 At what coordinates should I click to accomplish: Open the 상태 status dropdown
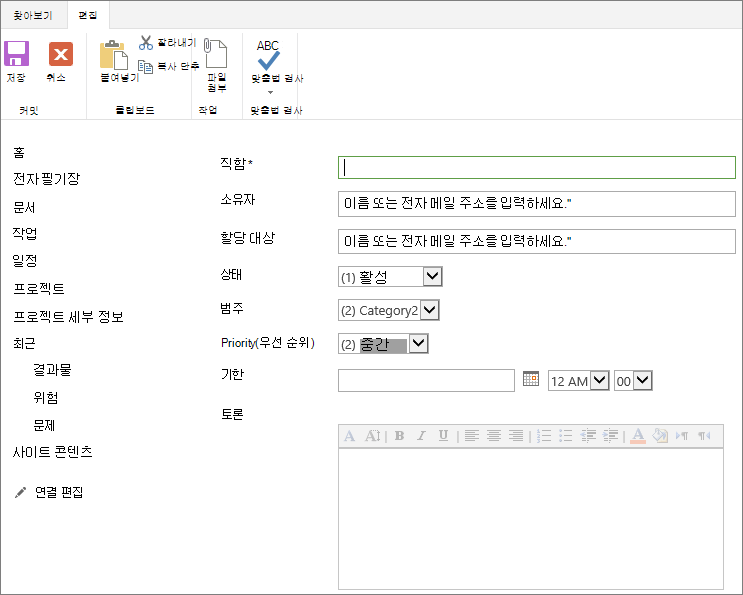(432, 276)
